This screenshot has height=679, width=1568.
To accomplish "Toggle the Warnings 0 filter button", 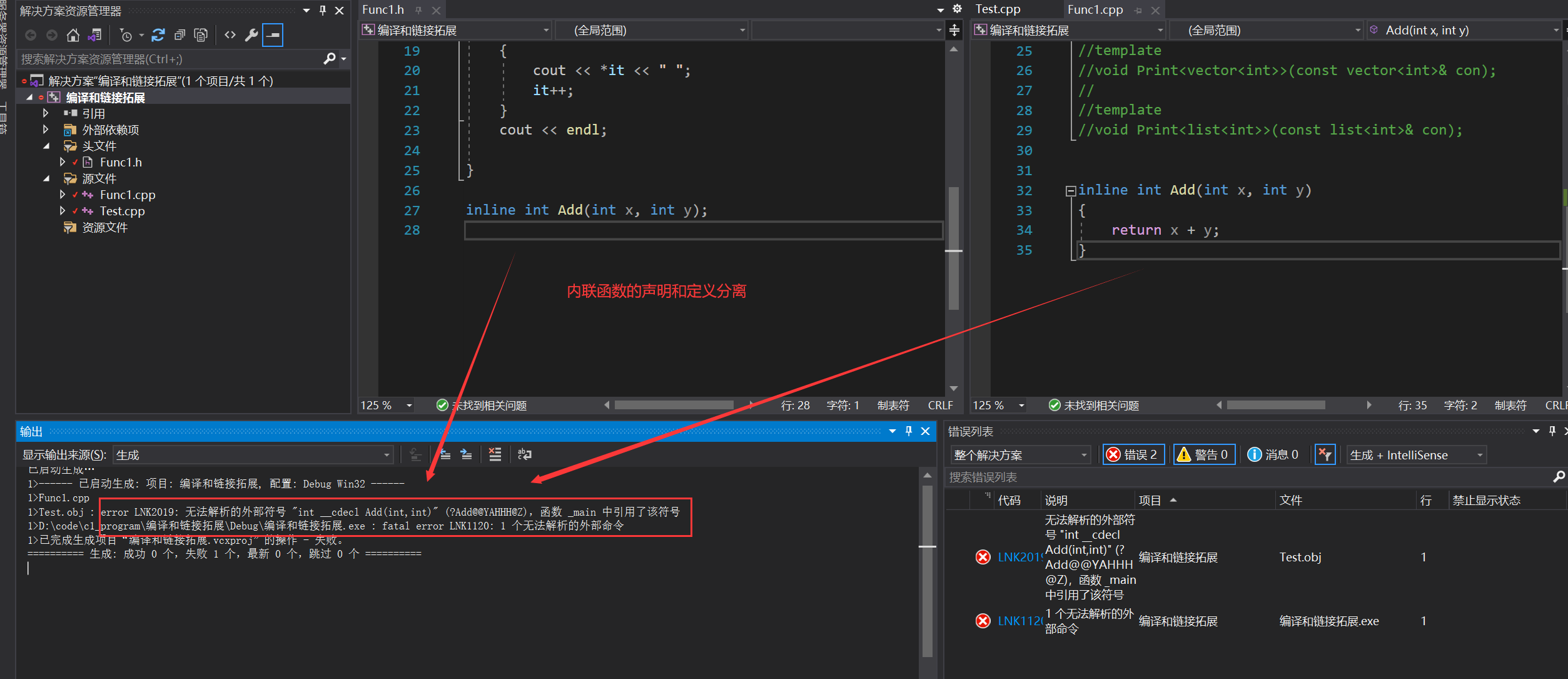I will (1203, 454).
